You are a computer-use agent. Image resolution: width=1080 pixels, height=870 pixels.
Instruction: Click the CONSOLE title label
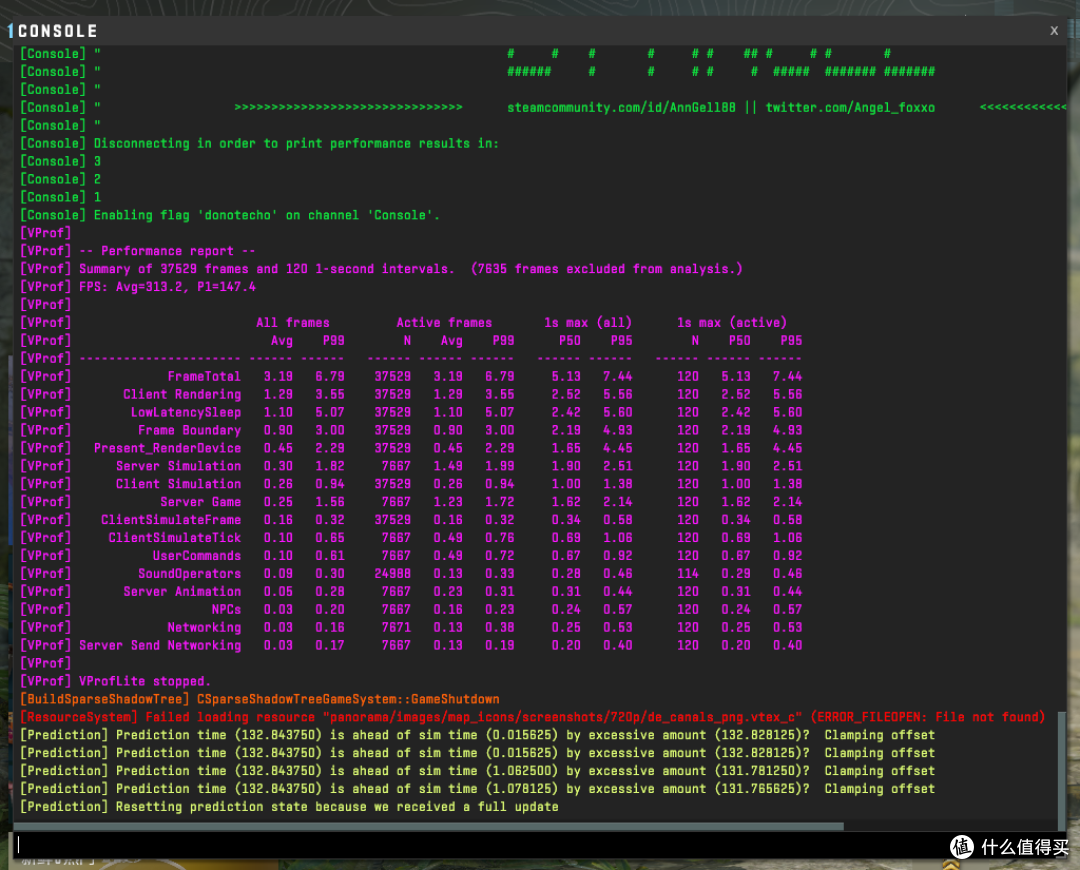click(x=58, y=31)
